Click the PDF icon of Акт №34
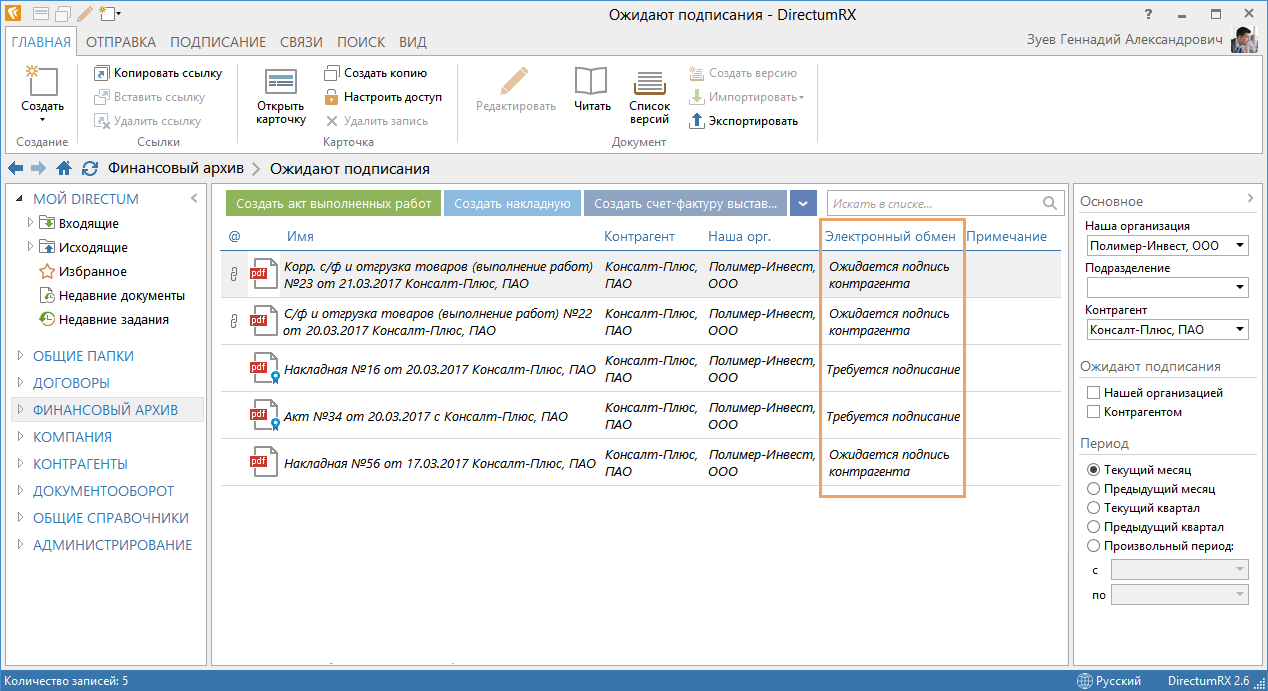 pos(262,416)
